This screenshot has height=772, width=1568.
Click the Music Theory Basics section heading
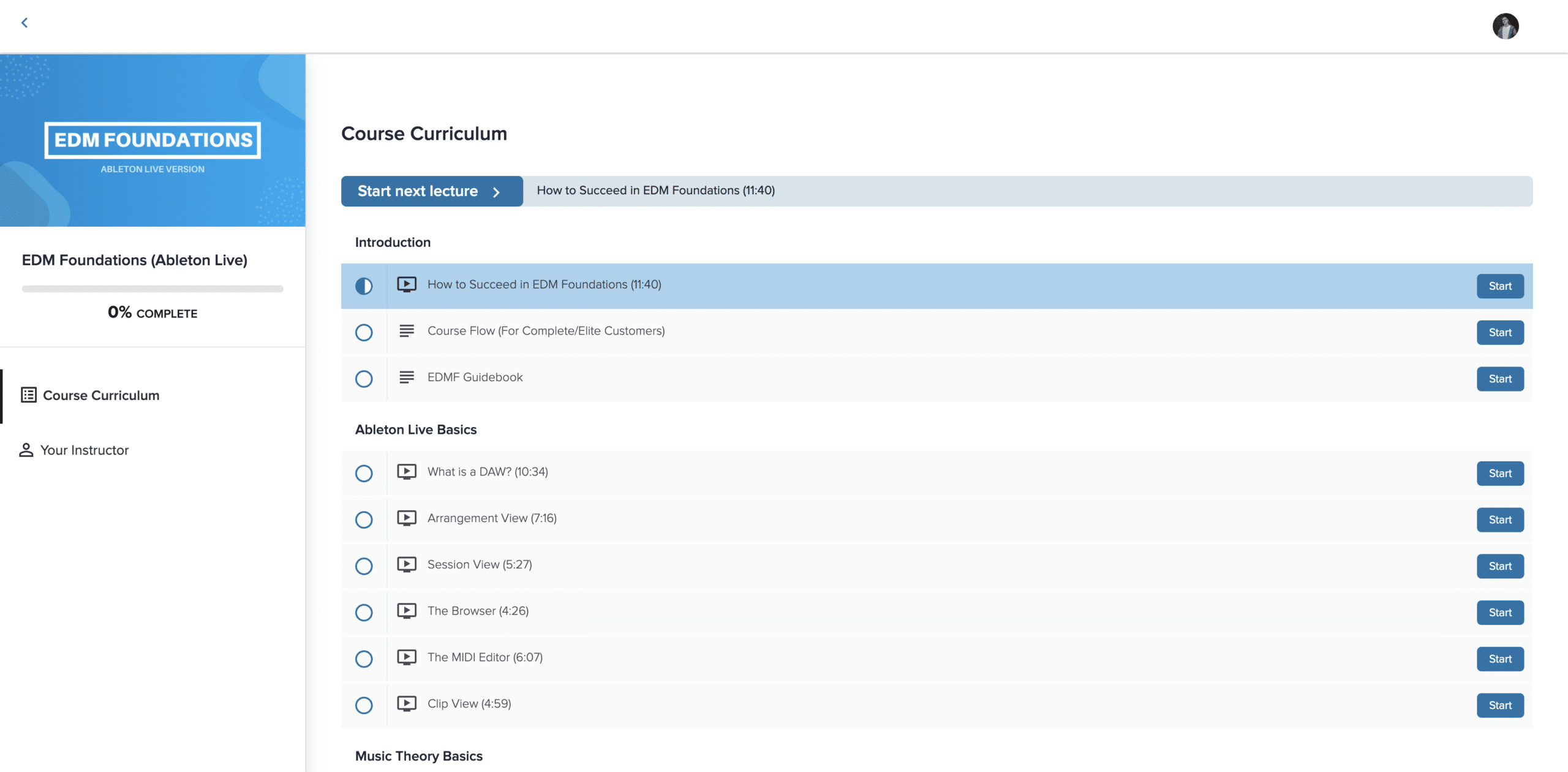click(419, 756)
